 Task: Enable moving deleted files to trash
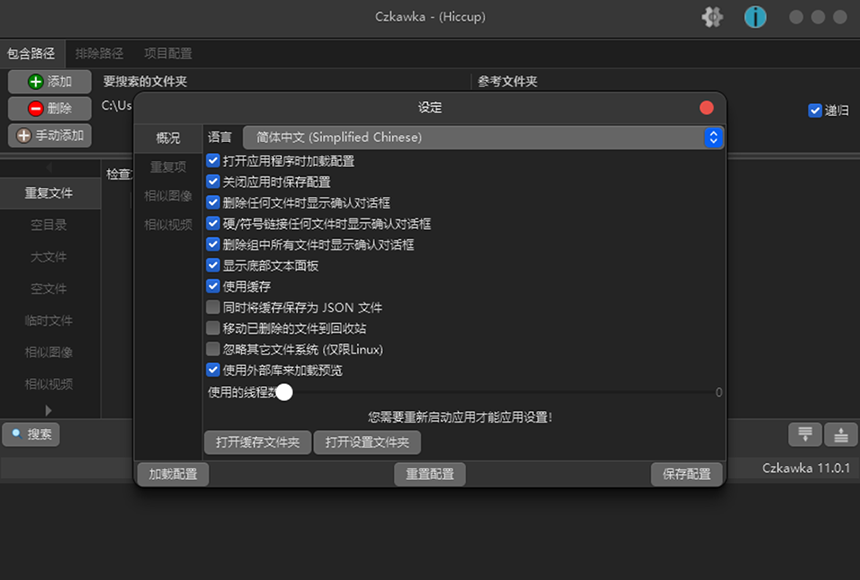point(213,327)
